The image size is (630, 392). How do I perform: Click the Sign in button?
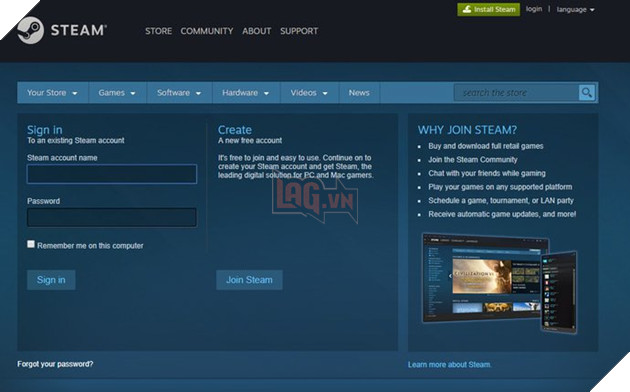(51, 280)
